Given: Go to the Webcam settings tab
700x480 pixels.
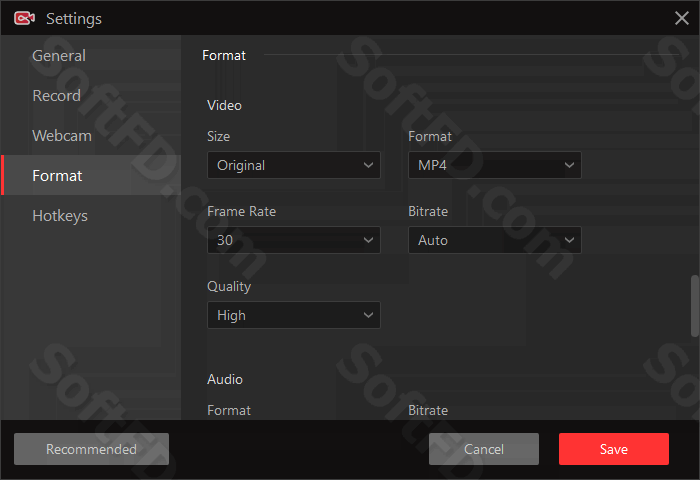Looking at the screenshot, I should pos(91,135).
